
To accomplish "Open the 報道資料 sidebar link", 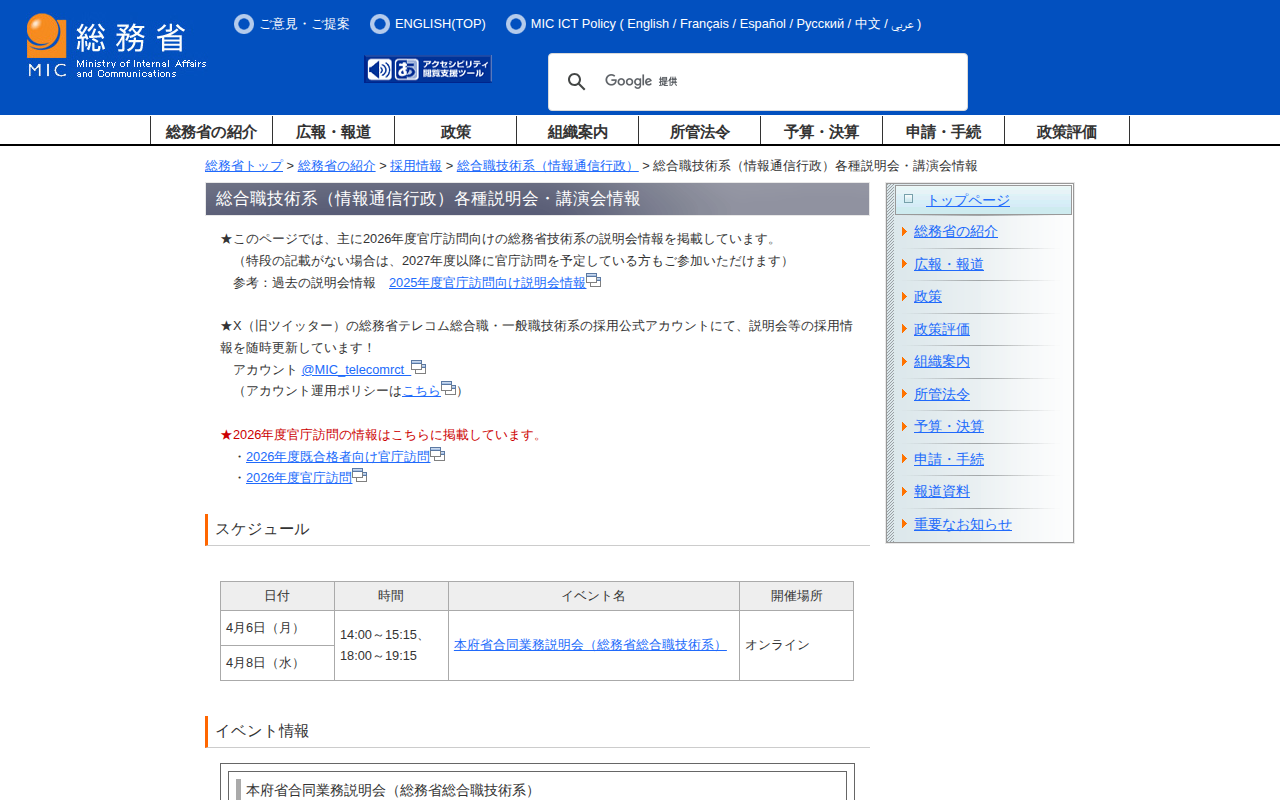I will tap(942, 492).
